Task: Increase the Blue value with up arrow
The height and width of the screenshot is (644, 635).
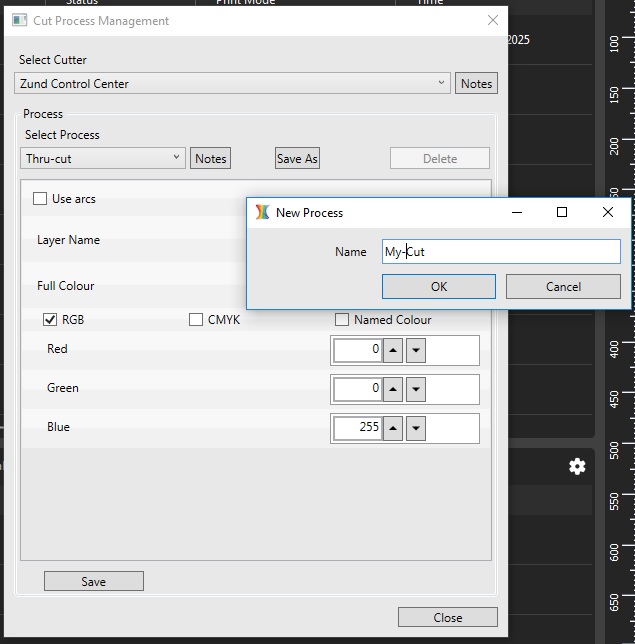Action: [x=393, y=428]
